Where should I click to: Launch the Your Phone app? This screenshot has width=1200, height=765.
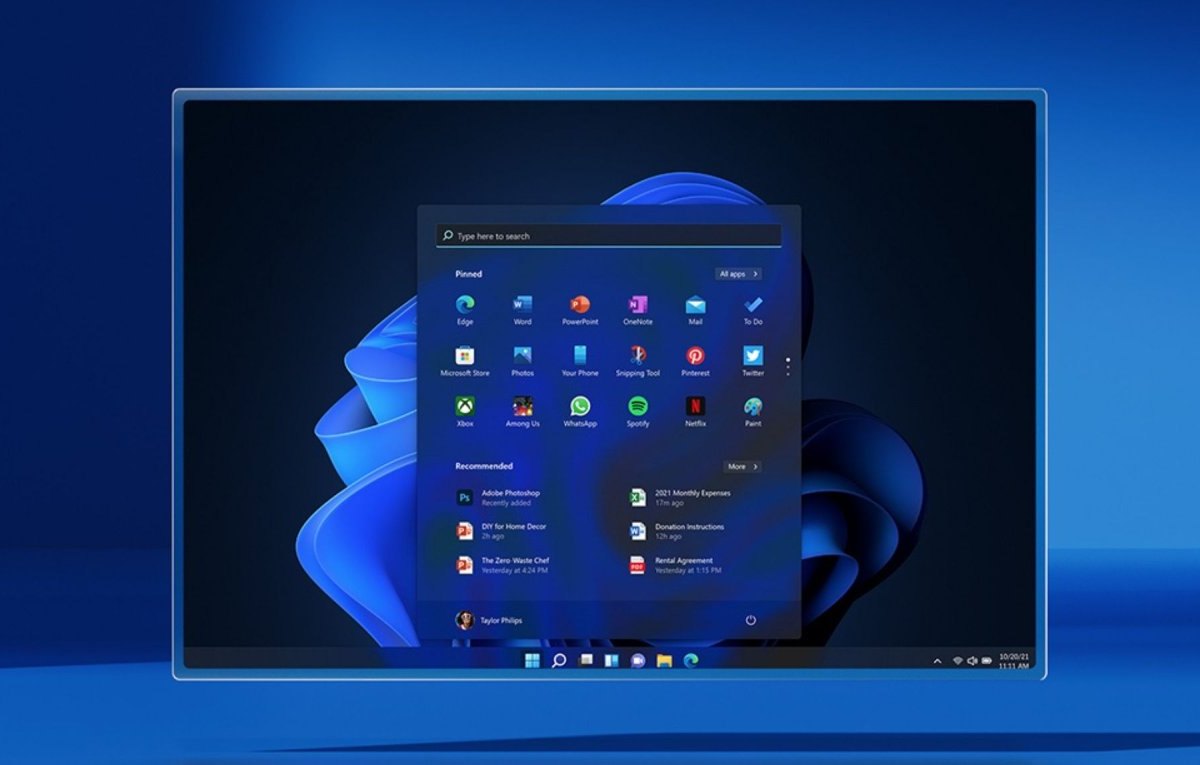coord(580,361)
